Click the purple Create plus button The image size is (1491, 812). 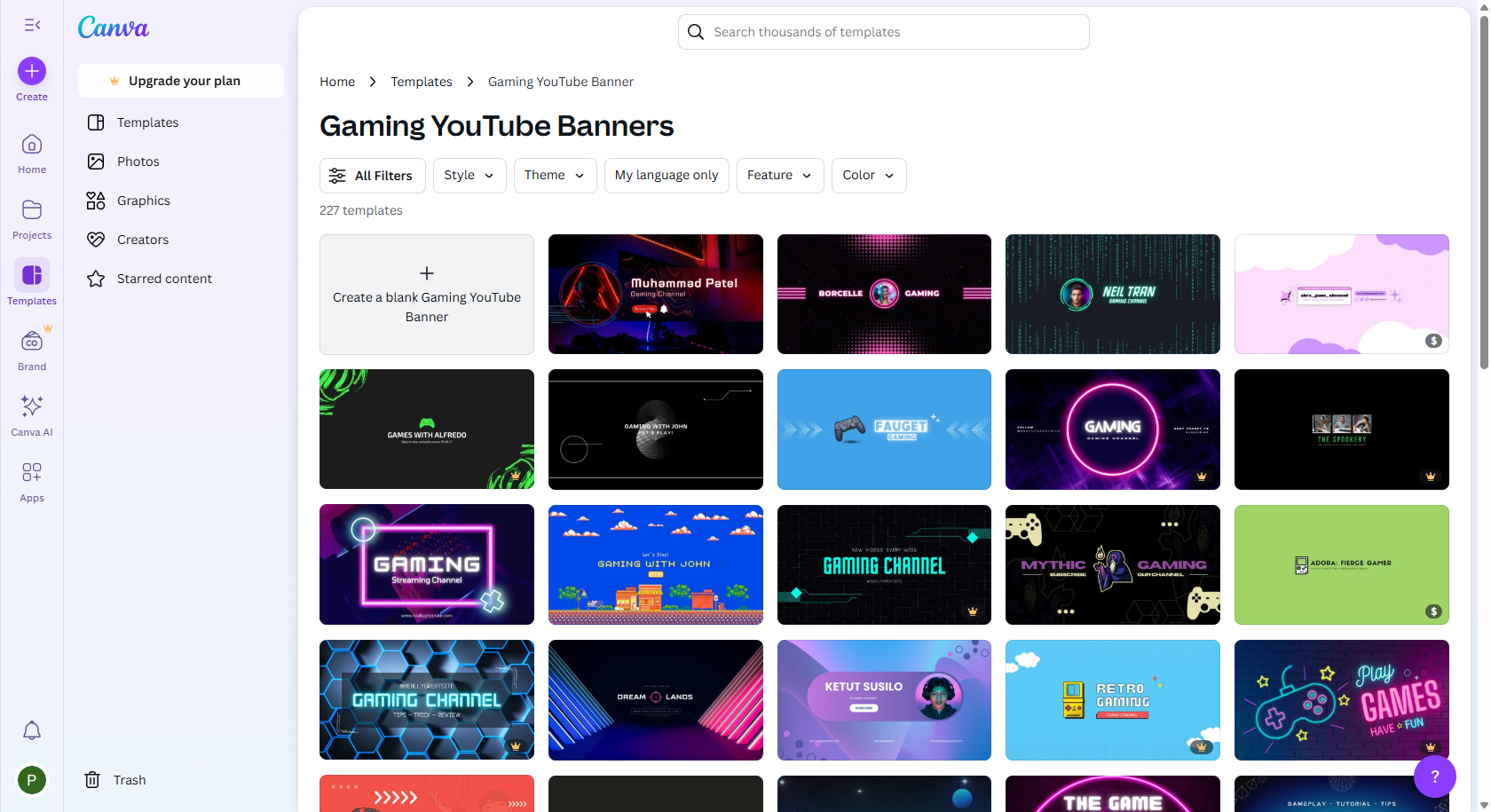point(32,71)
